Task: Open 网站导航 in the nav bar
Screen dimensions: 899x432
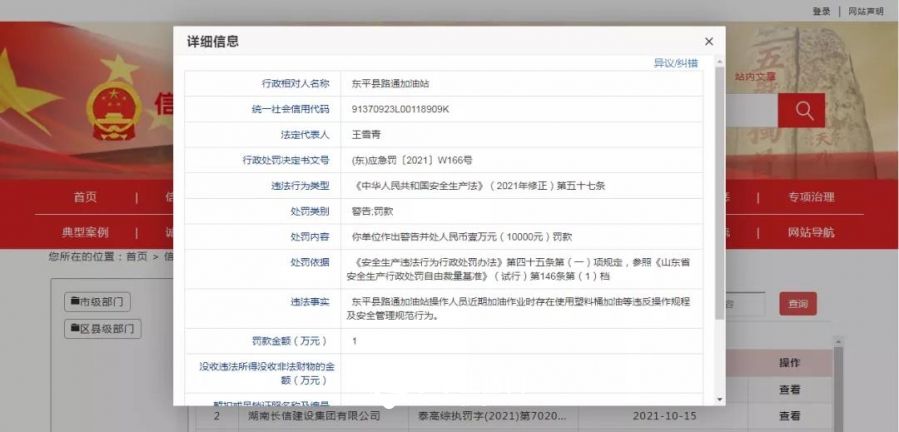Action: [x=810, y=232]
